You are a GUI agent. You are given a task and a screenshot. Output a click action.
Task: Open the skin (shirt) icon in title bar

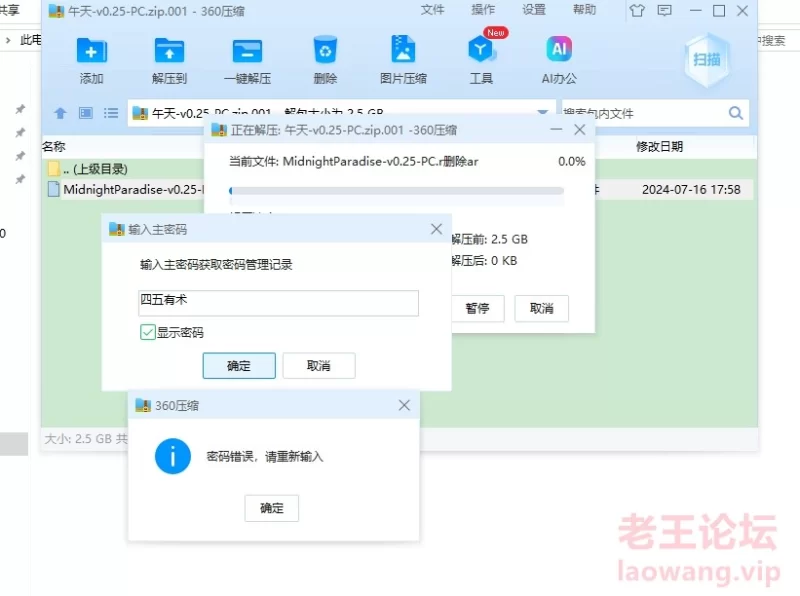637,10
